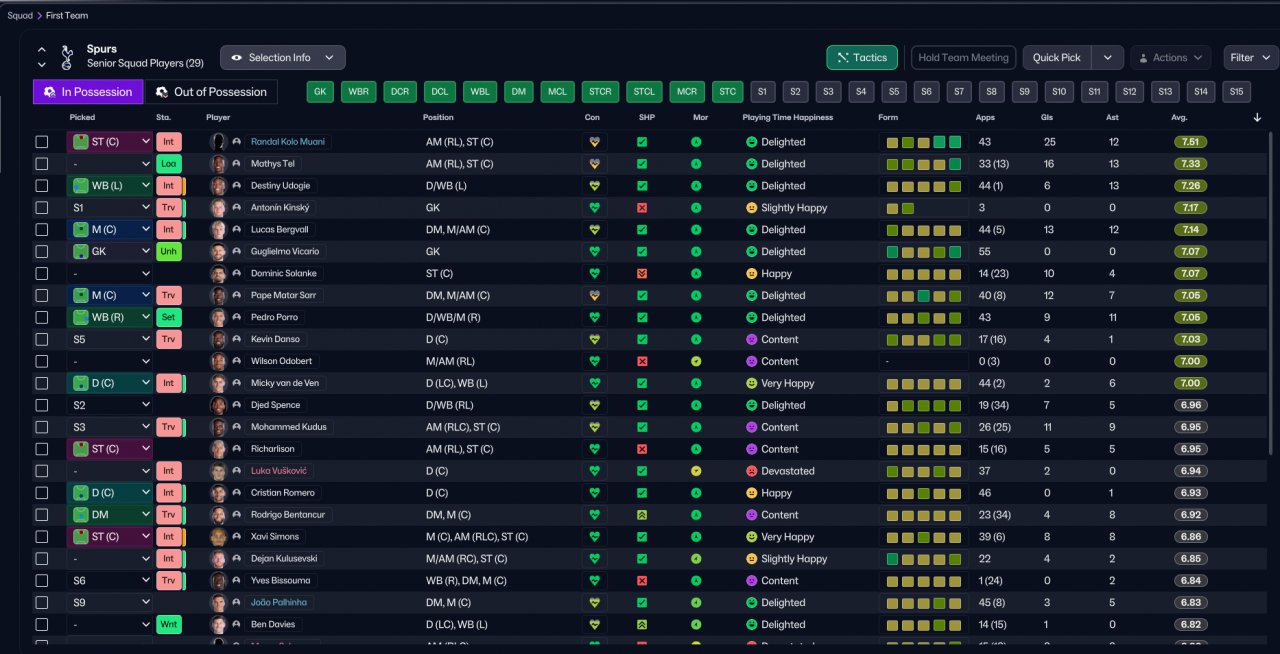Open the Quick Pick dropdown arrow
The image size is (1280, 654).
click(1107, 58)
